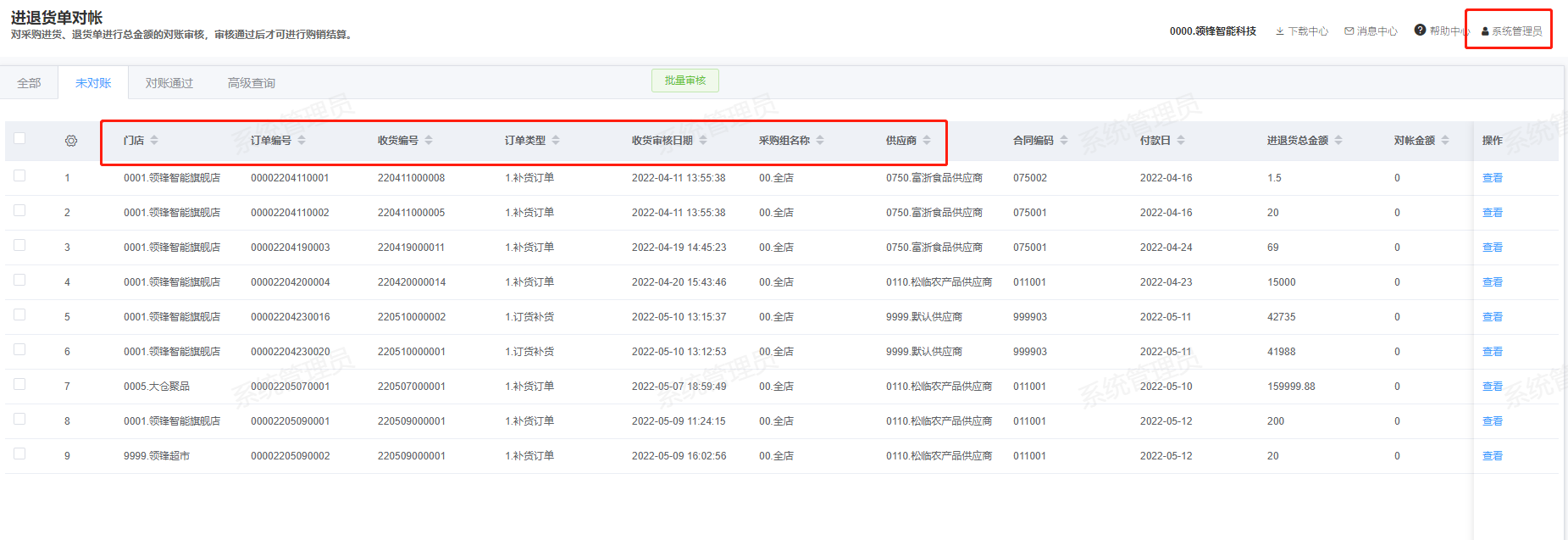The height and width of the screenshot is (540, 1568).
Task: Select the checkbox for row 5
Action: click(x=19, y=315)
